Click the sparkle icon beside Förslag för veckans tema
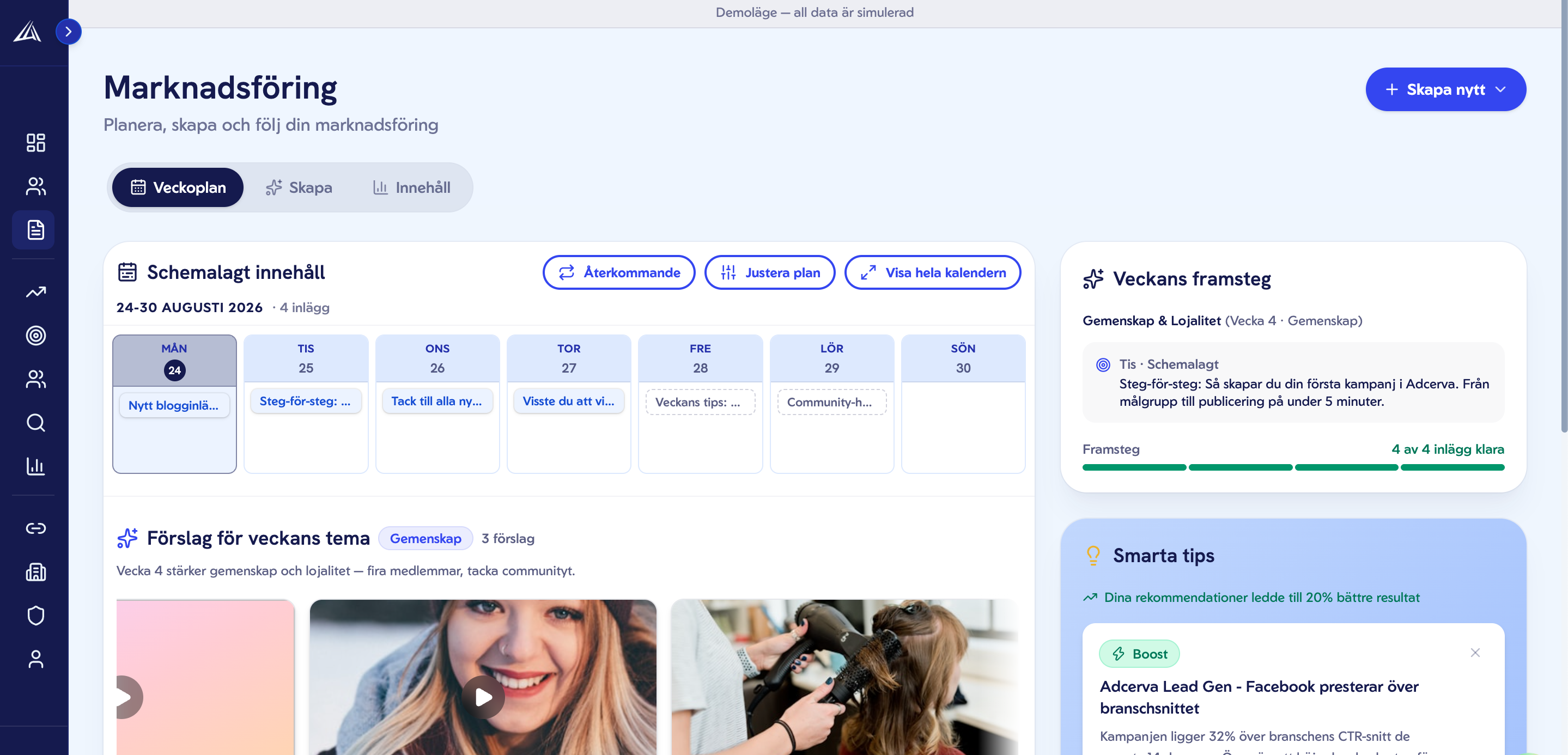 pos(127,538)
